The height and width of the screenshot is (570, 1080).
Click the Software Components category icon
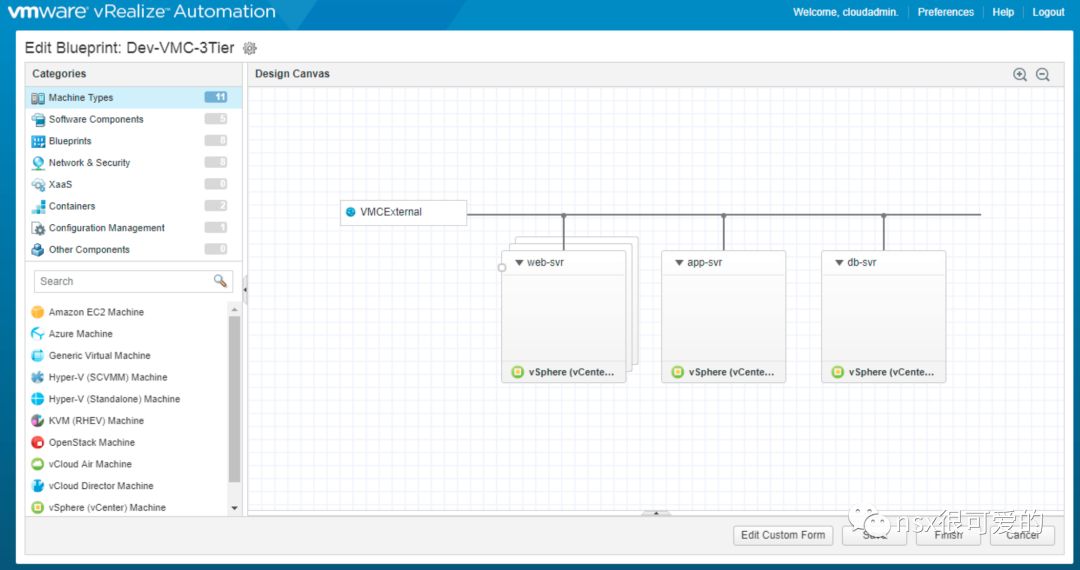click(38, 120)
